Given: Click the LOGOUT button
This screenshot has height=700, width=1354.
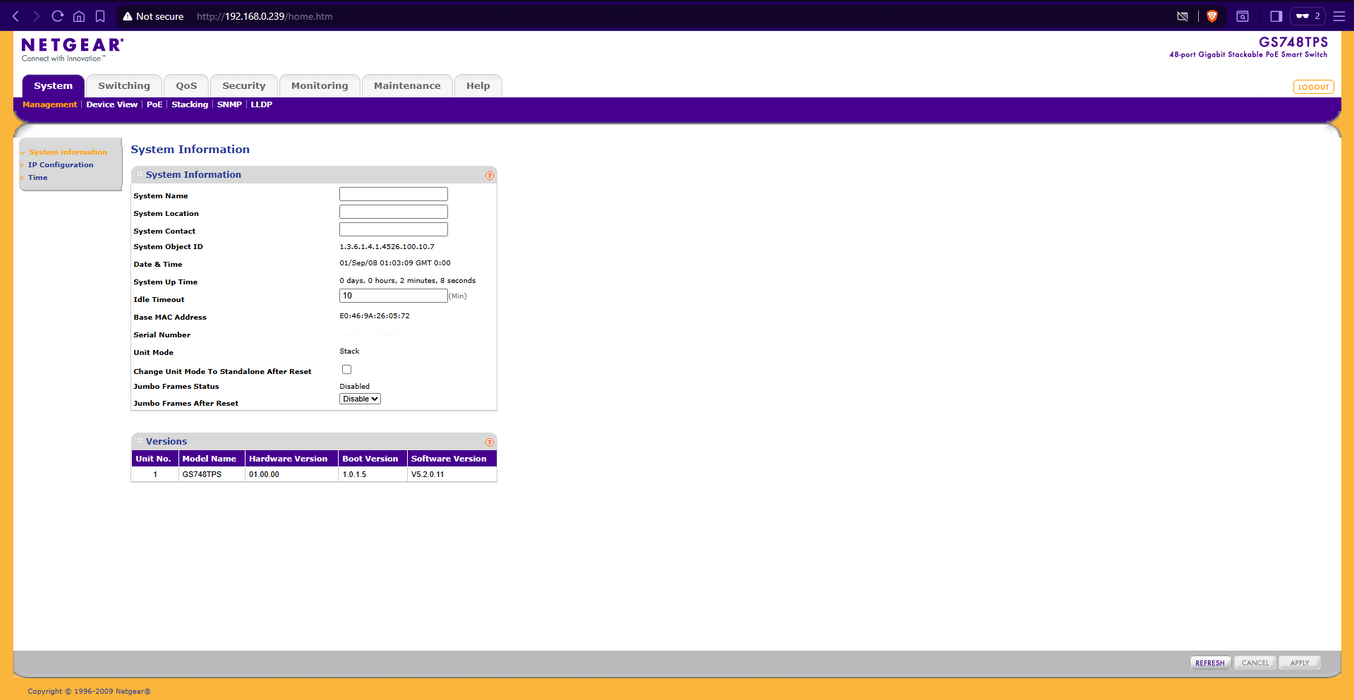Looking at the screenshot, I should click(x=1313, y=87).
